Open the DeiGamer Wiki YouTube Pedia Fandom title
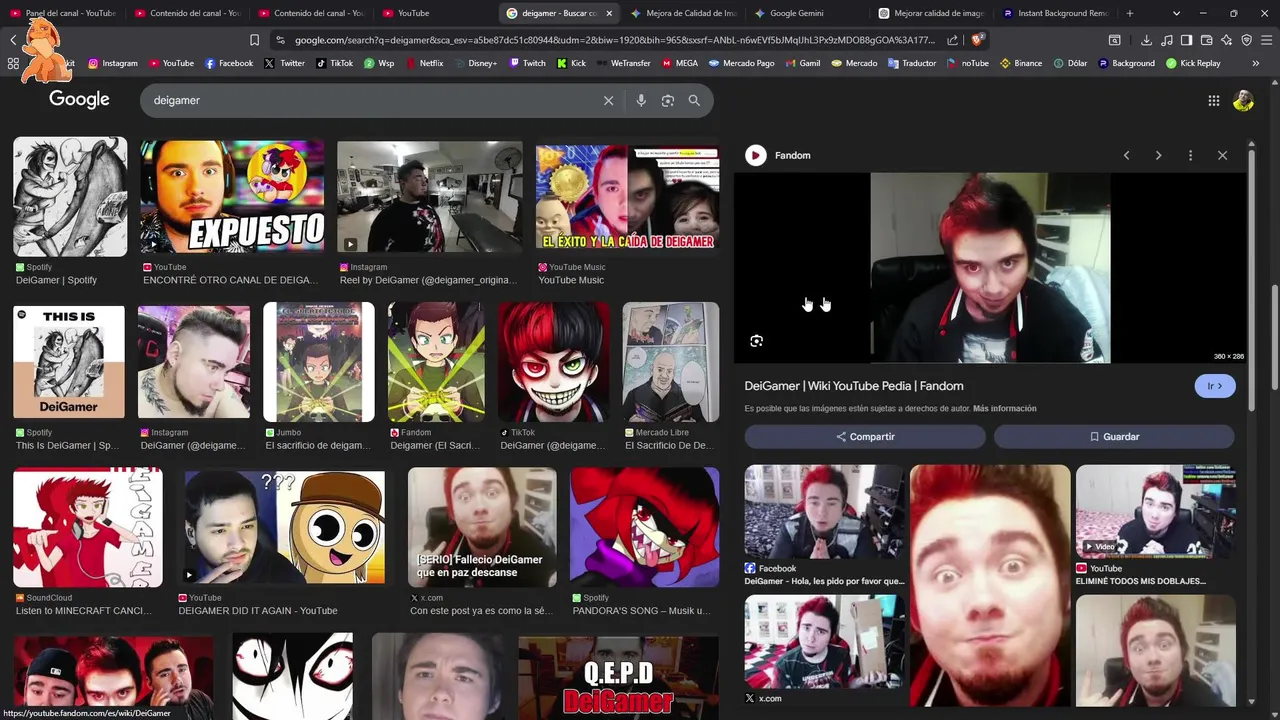1280x720 pixels. [854, 386]
